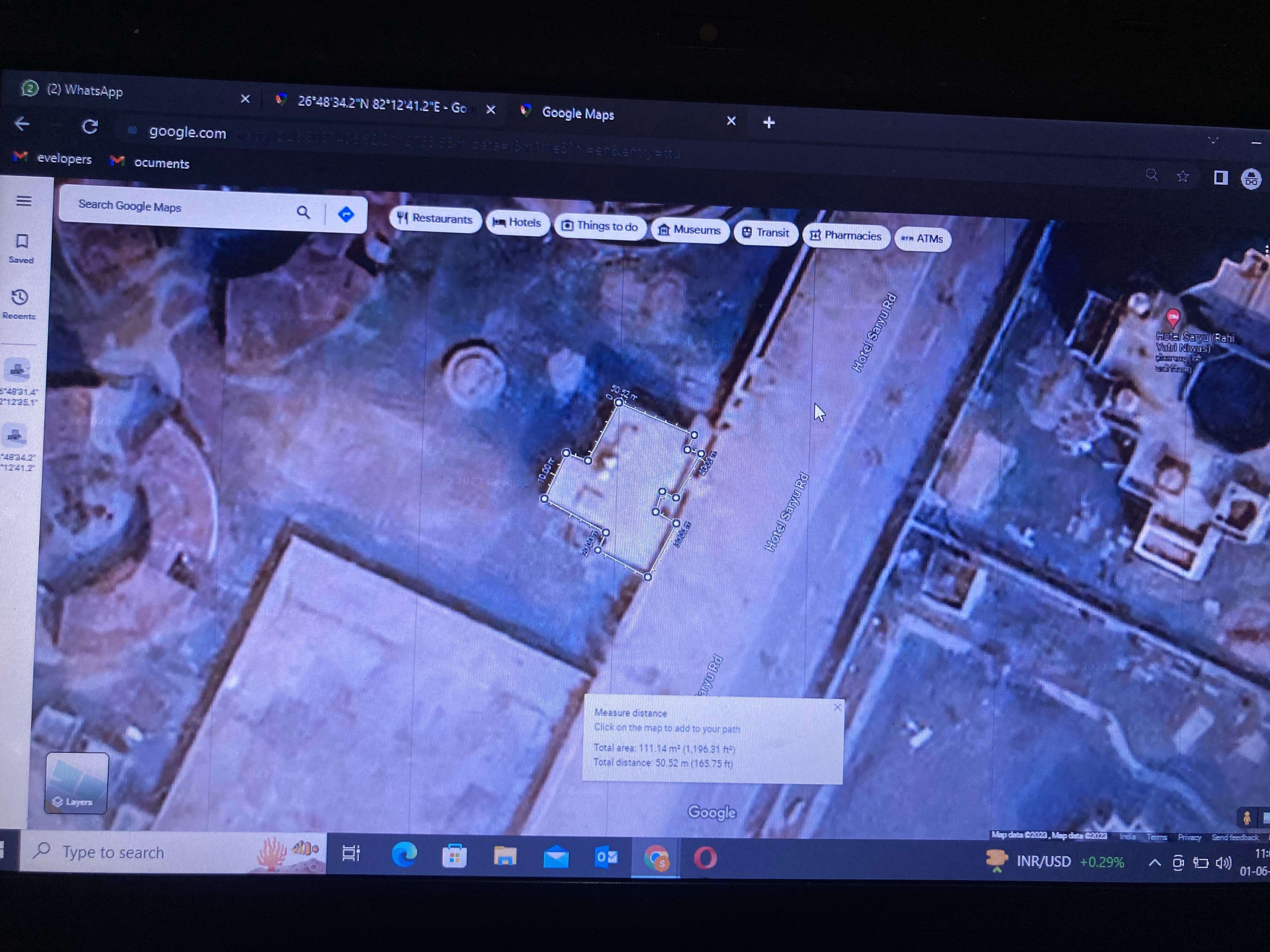This screenshot has height=952, width=1270.
Task: Open the Layers map type thumbnail
Action: tap(76, 783)
